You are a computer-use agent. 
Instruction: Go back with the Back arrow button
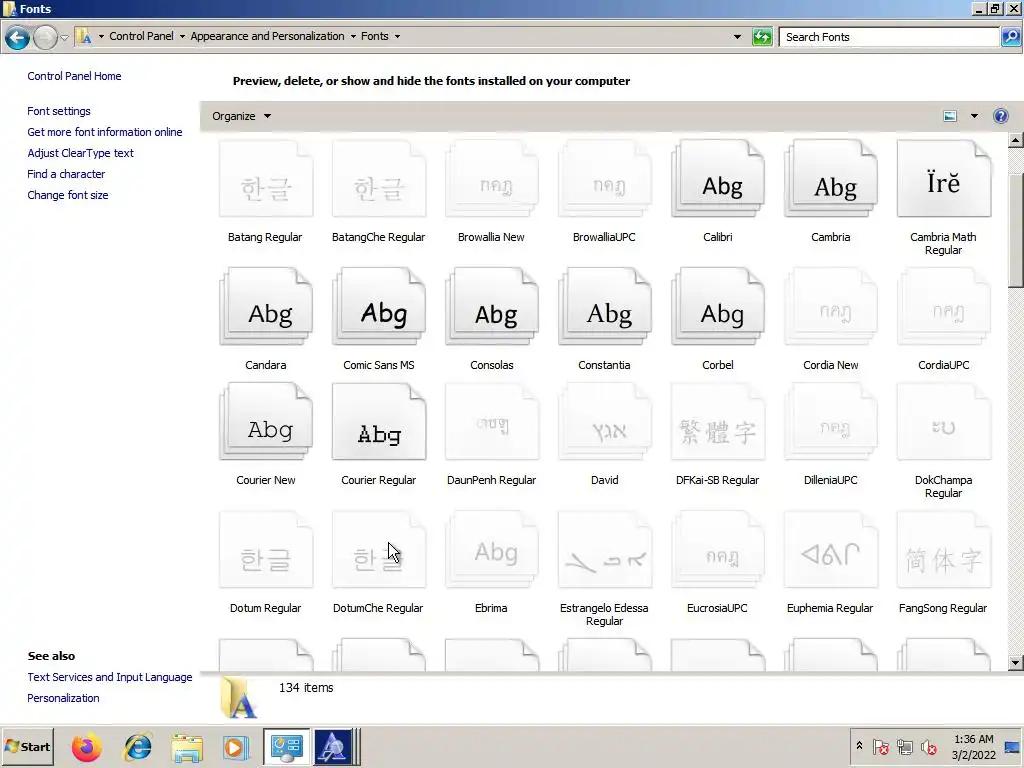[18, 37]
